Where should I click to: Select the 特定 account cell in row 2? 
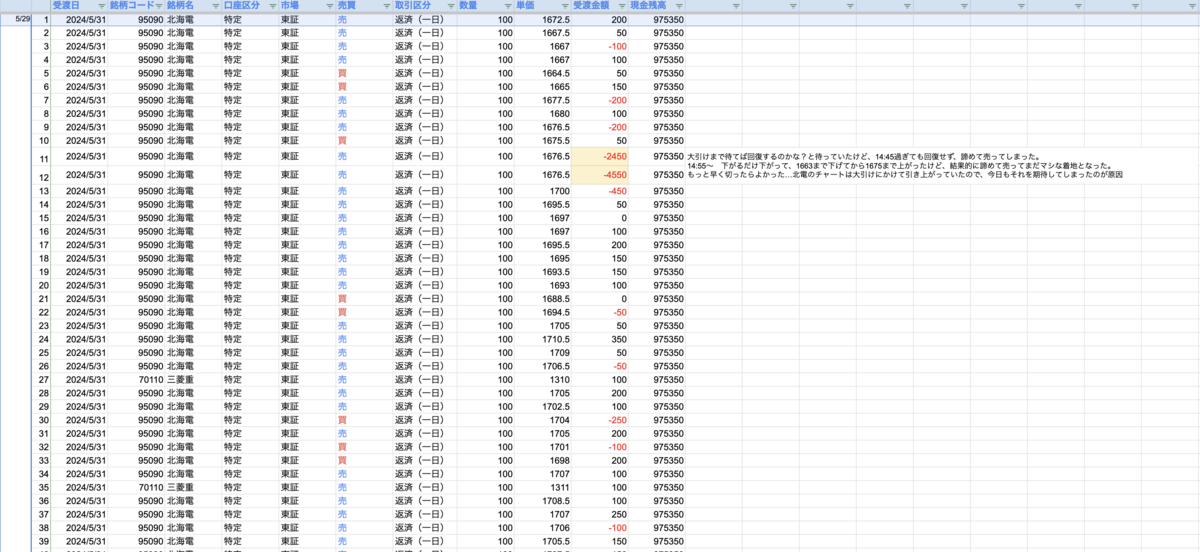pos(250,32)
